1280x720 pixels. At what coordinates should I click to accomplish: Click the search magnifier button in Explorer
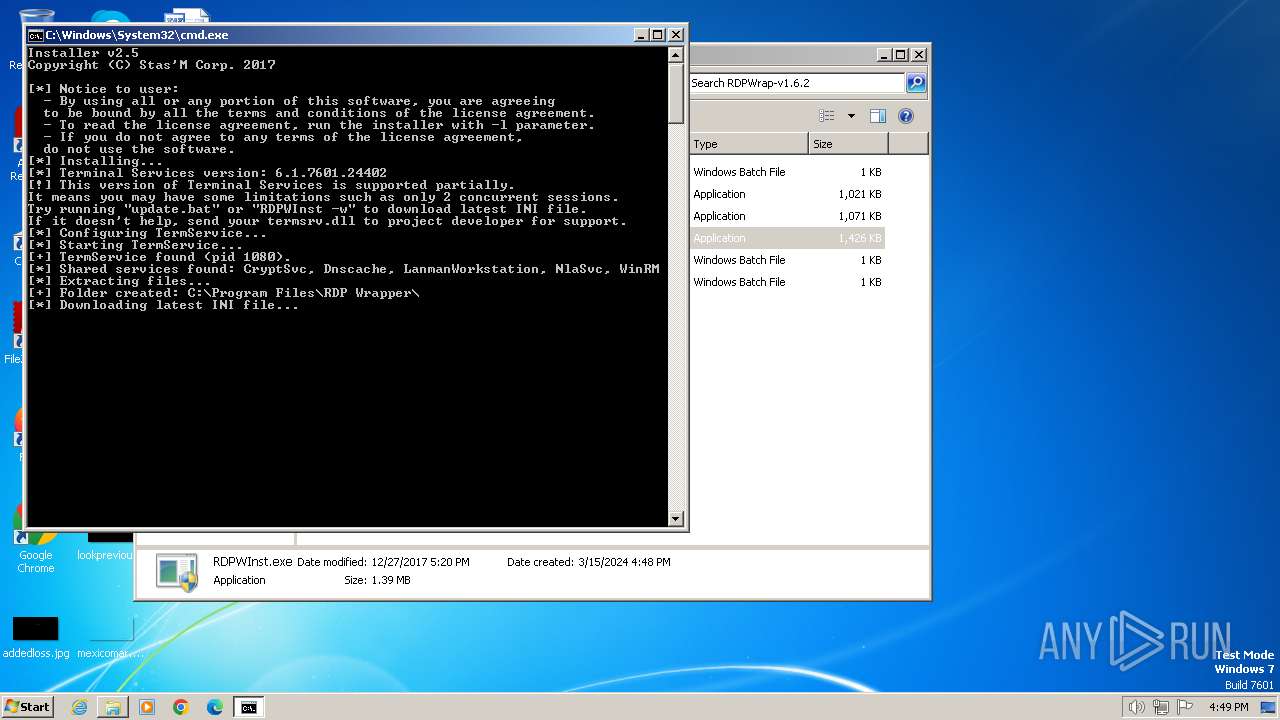pyautogui.click(x=915, y=83)
